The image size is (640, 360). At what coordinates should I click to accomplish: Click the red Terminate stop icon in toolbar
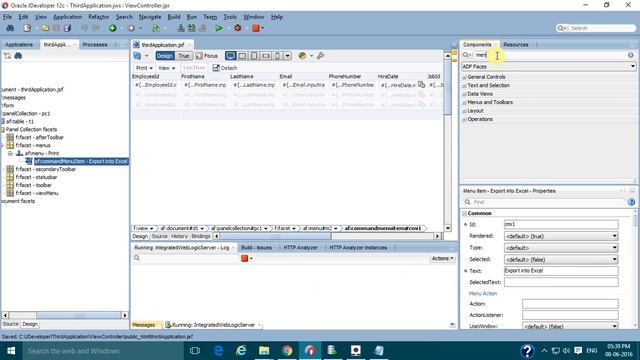coord(256,28)
